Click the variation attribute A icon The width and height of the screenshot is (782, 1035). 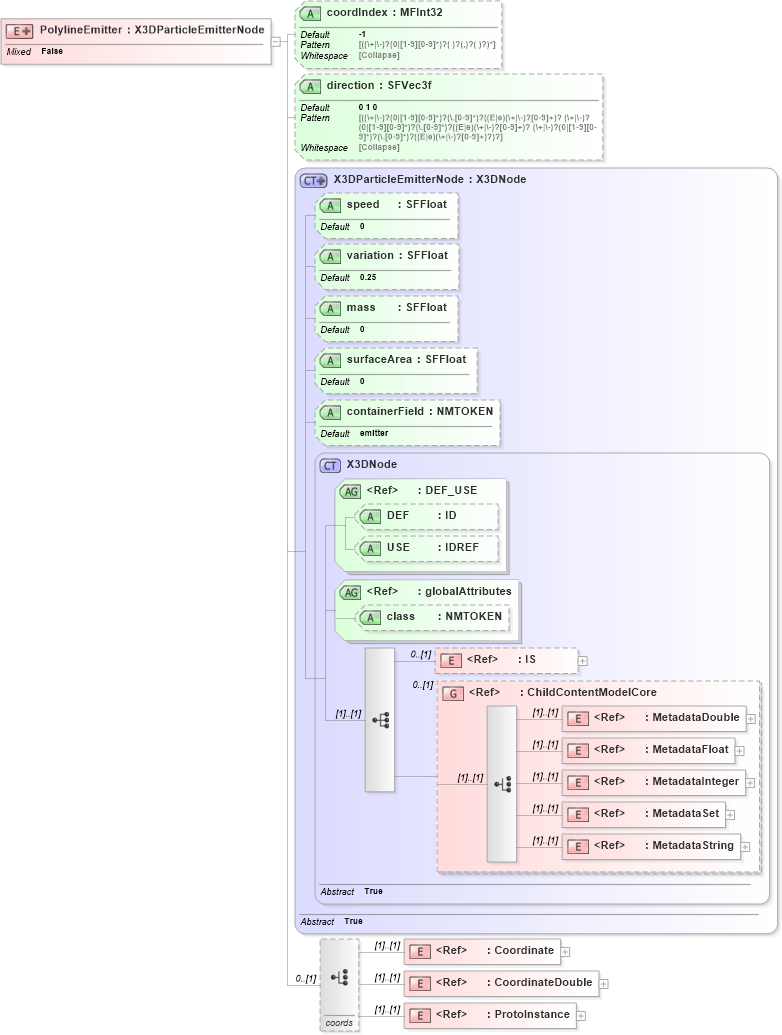click(330, 256)
